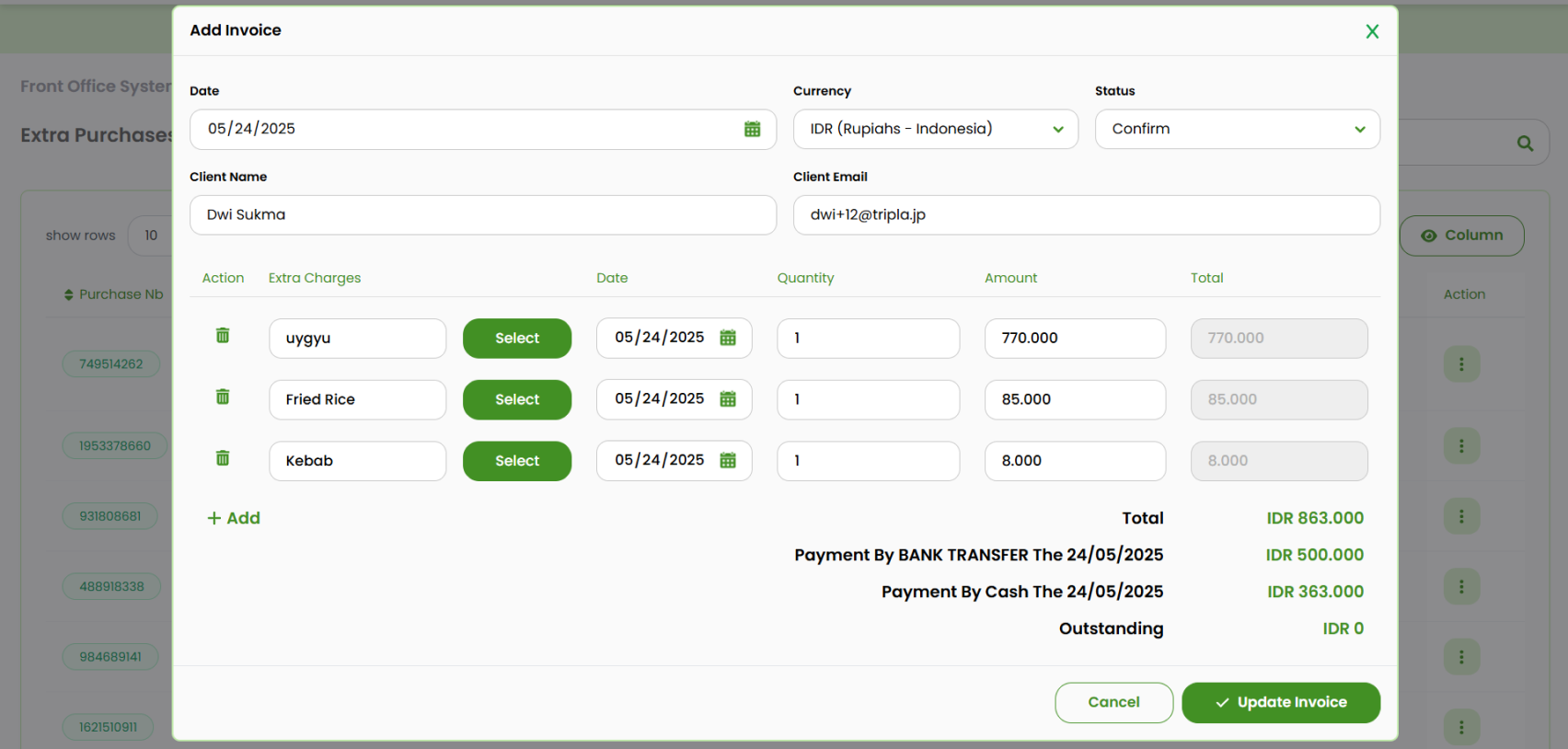The height and width of the screenshot is (749, 1568).
Task: Edit the Kebab charge name field
Action: 357,460
